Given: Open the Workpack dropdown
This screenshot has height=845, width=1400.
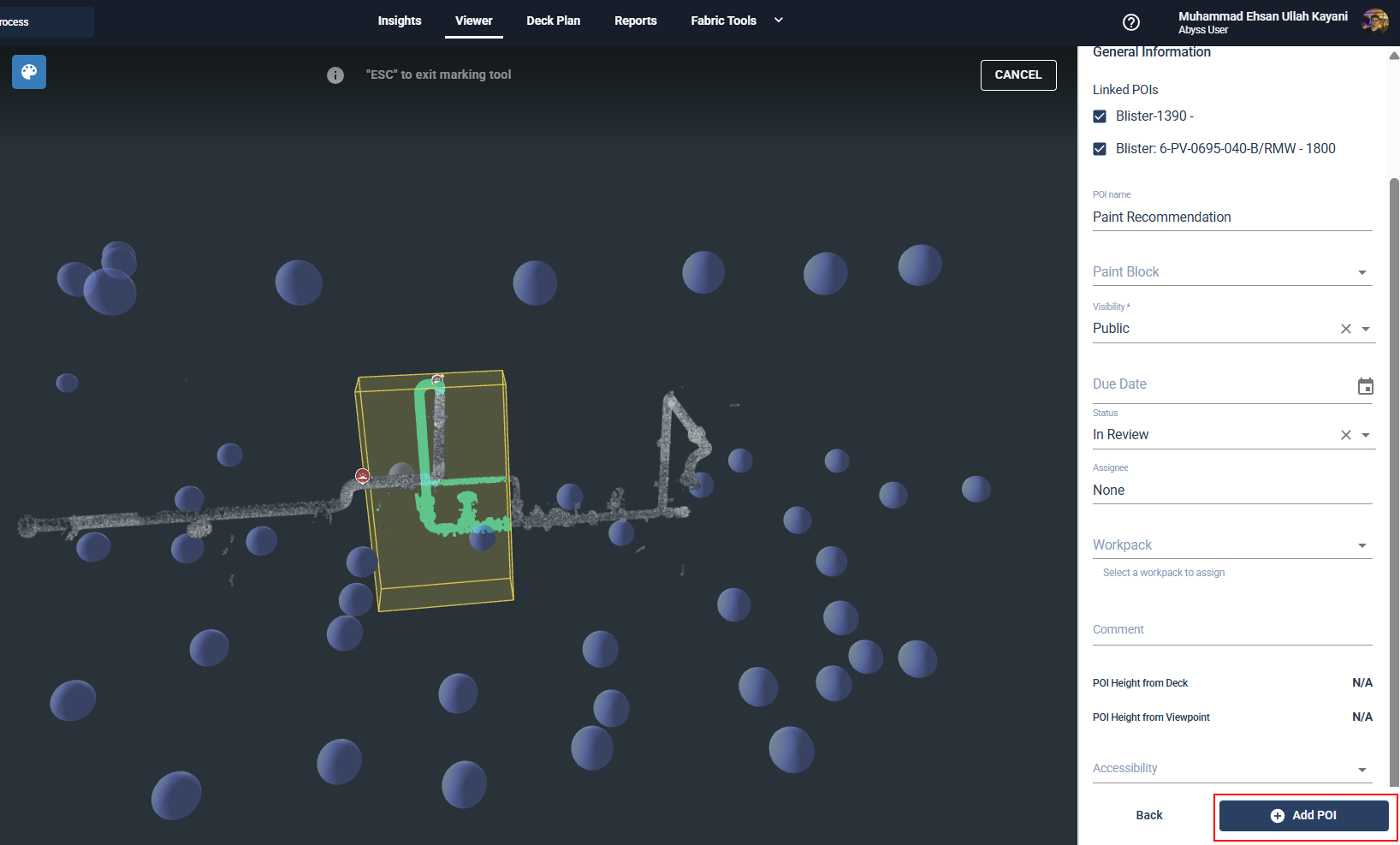Looking at the screenshot, I should point(1361,545).
